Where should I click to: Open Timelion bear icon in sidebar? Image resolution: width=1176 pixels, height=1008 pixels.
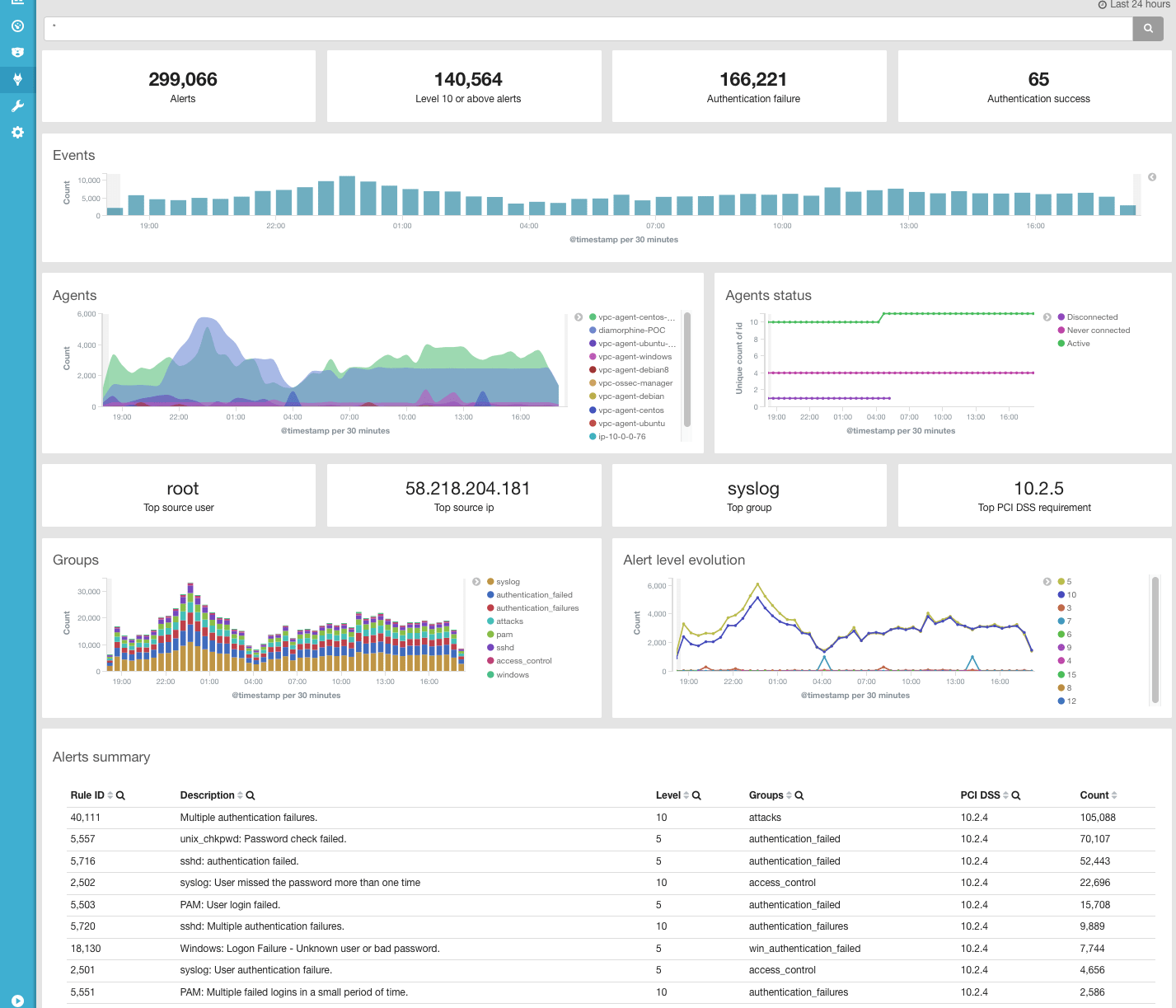tap(17, 52)
